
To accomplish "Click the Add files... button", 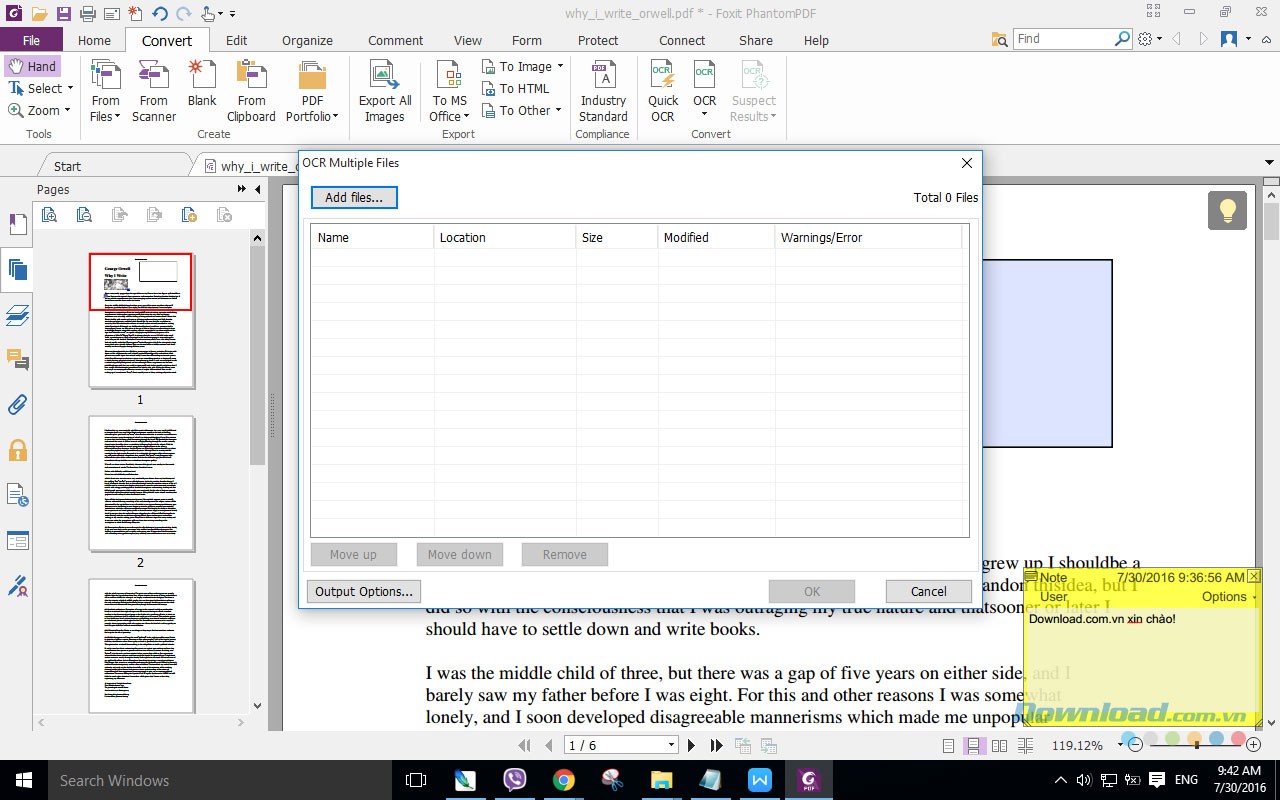I will click(x=354, y=198).
